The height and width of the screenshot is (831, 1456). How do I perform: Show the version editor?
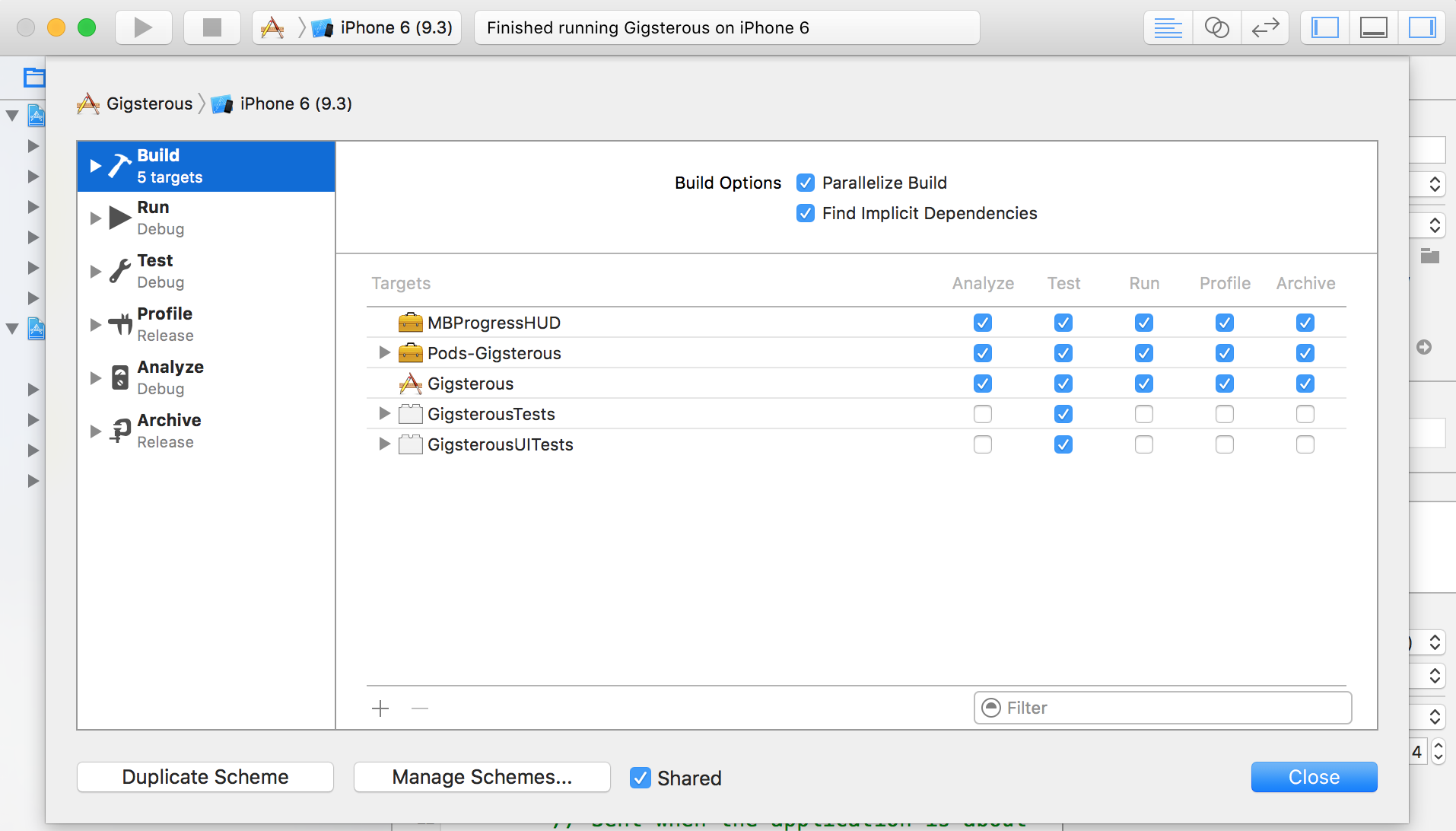coord(1265,28)
